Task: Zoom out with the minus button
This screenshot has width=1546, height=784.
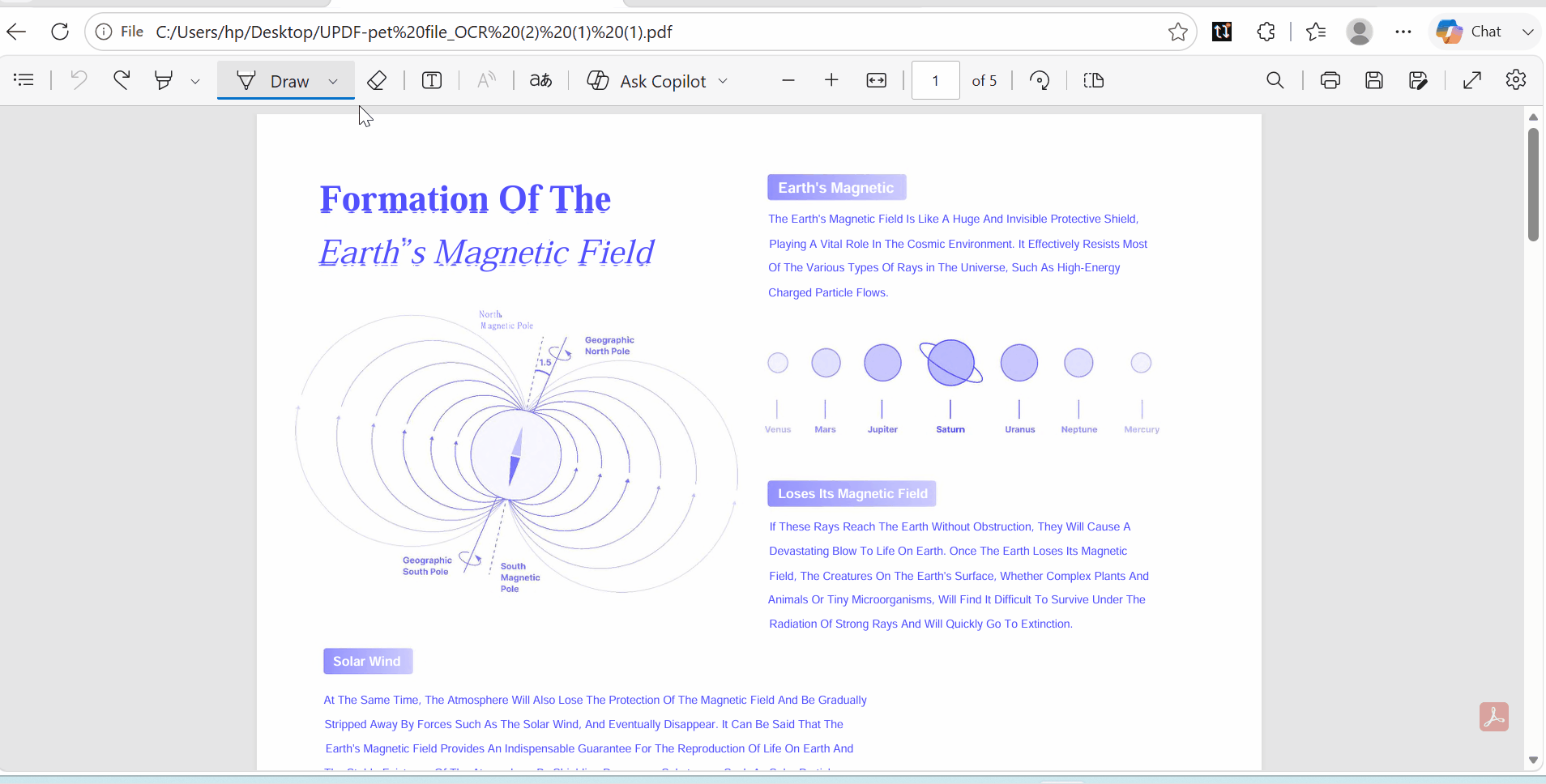Action: (788, 80)
